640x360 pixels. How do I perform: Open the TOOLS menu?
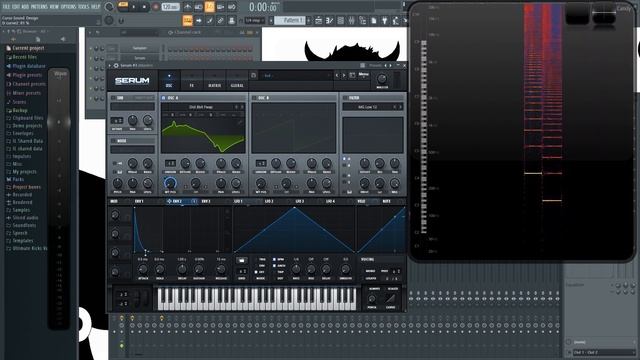(x=84, y=7)
